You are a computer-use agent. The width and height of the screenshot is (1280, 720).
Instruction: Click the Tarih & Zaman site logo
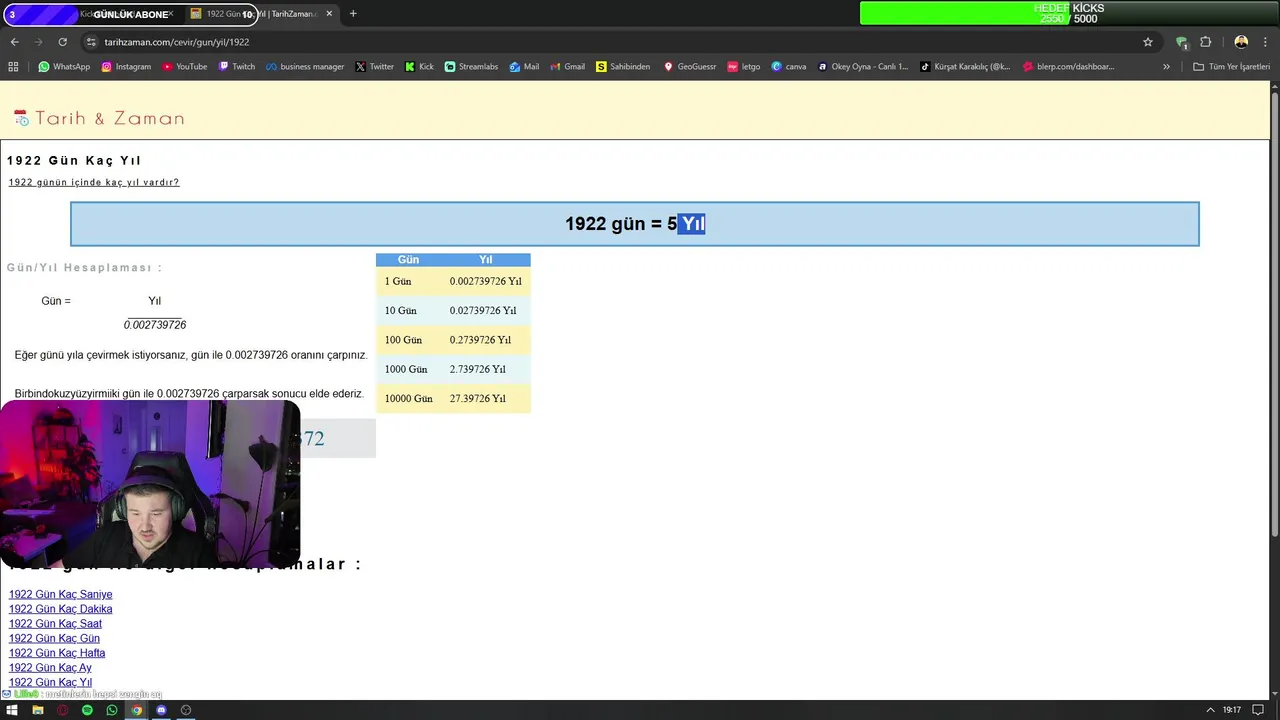(x=99, y=118)
